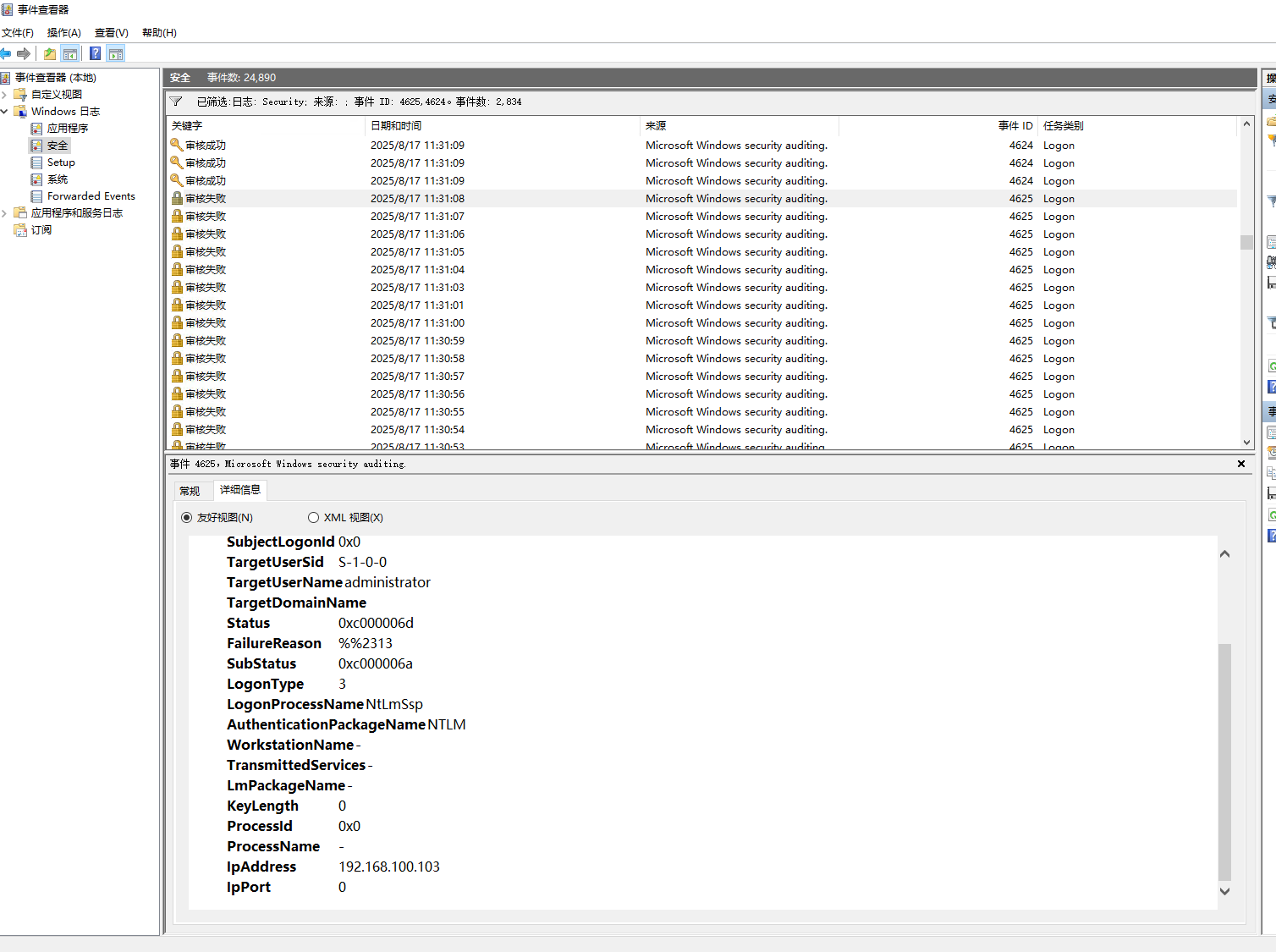Select XML 视图 radio button
The height and width of the screenshot is (952, 1276).
tap(314, 518)
